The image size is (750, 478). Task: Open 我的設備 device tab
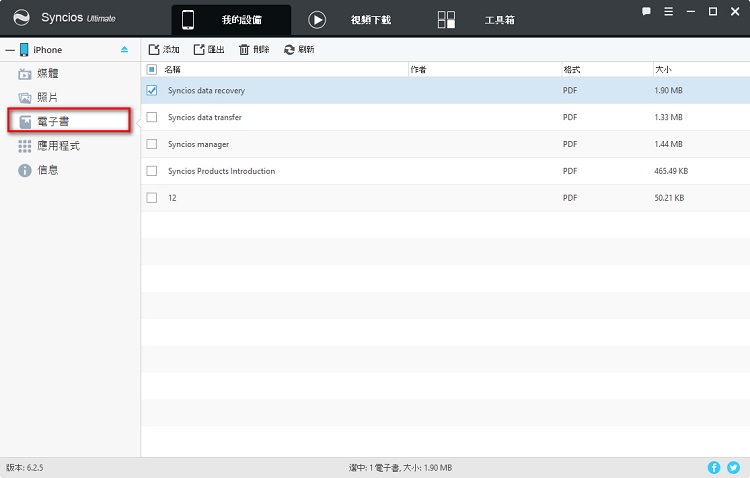point(231,20)
